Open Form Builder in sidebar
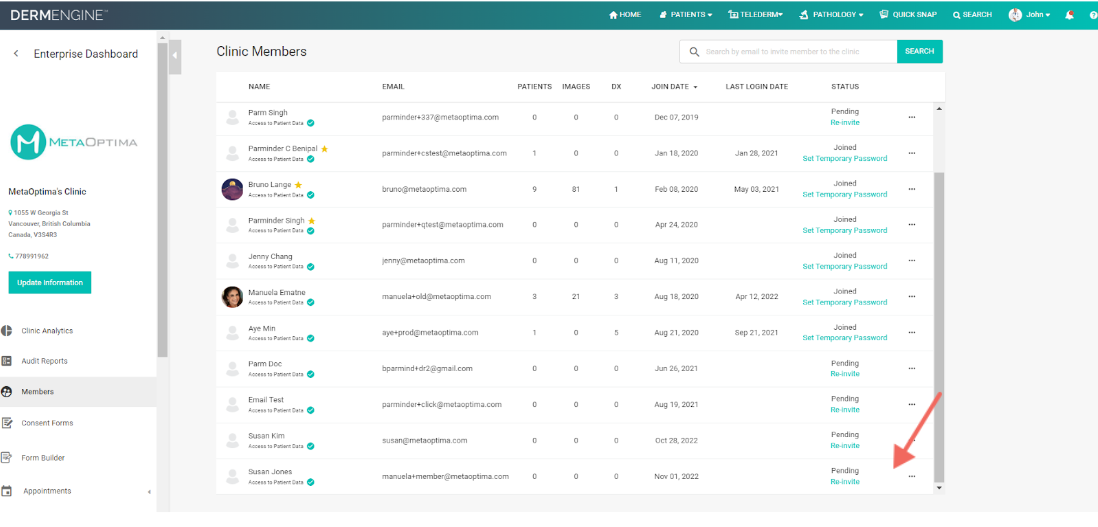 43,458
